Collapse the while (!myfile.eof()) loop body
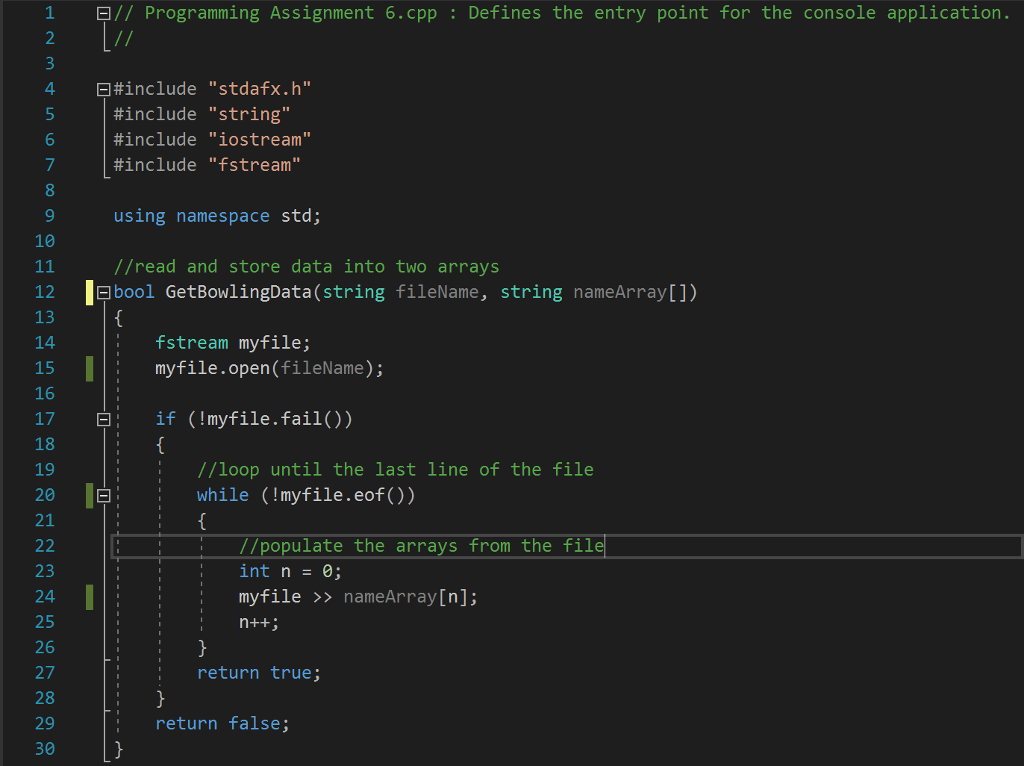The height and width of the screenshot is (766, 1024). pos(103,494)
